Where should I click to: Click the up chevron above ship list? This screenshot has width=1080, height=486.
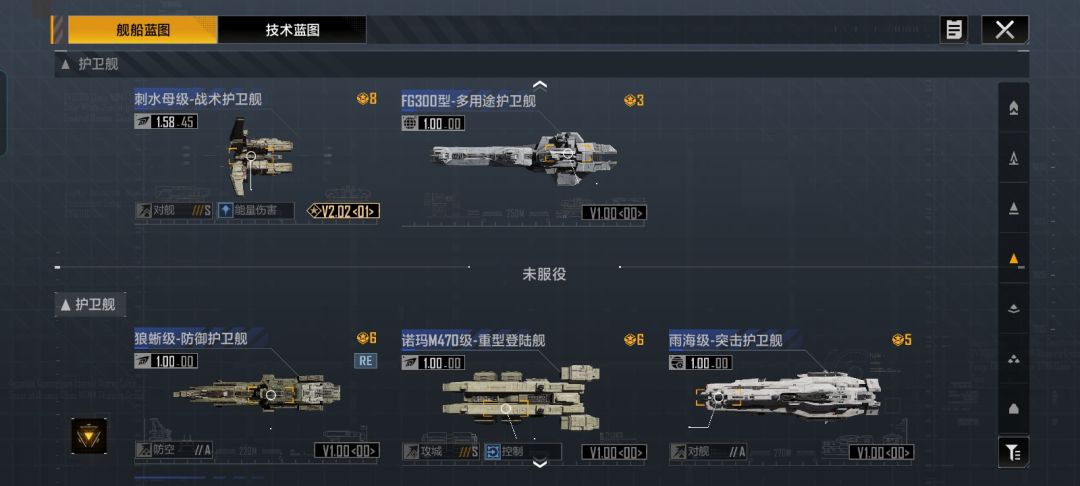coord(540,85)
